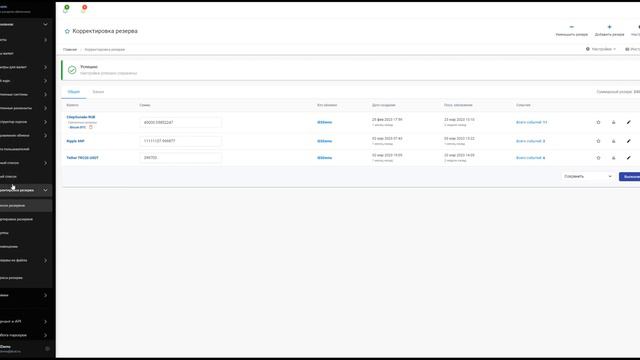The width and height of the screenshot is (640, 360).
Task: Collapse the Корректировка резерва section in the sidebar
Action: click(45, 190)
